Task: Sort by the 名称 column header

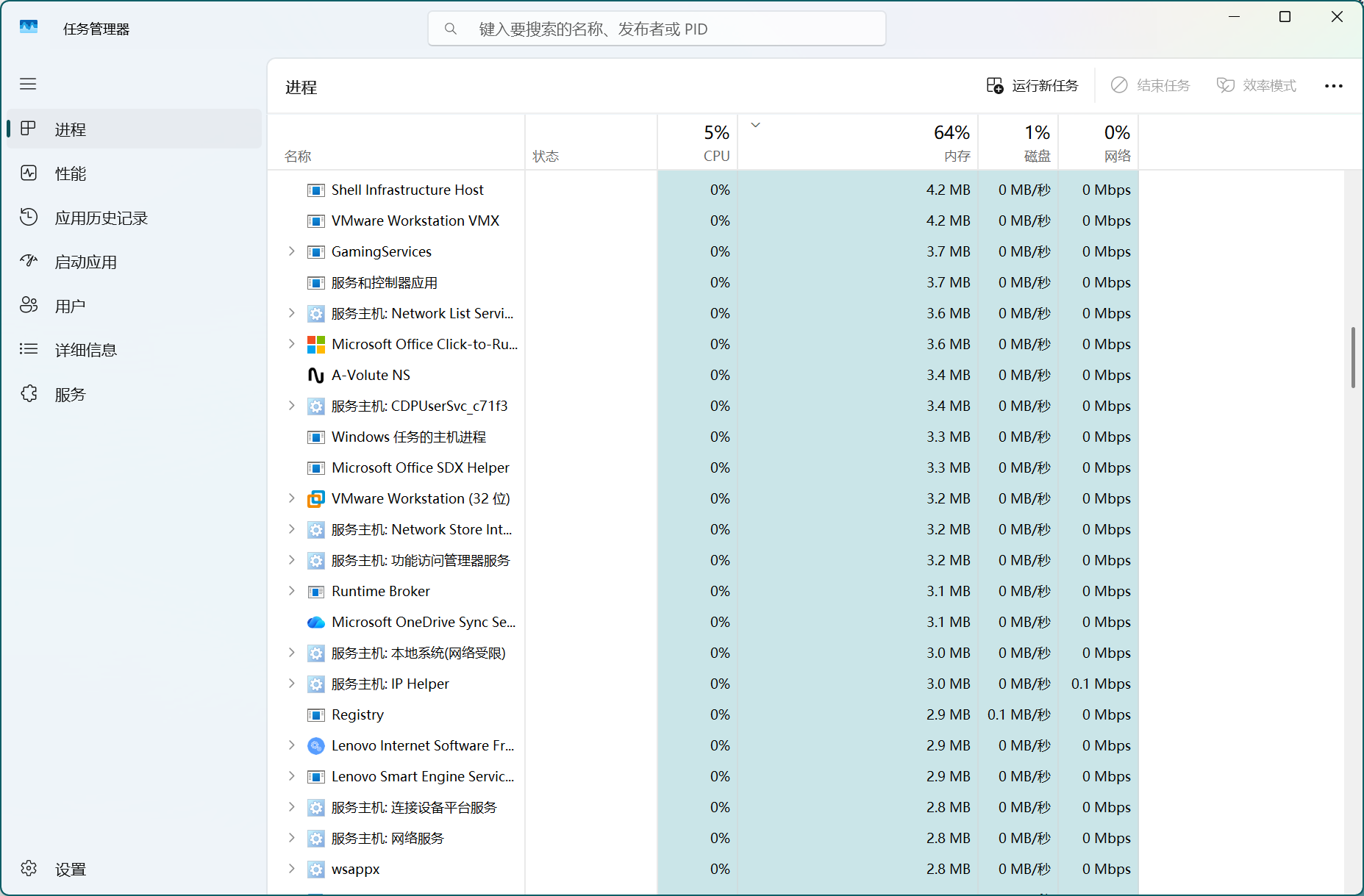Action: [396, 143]
